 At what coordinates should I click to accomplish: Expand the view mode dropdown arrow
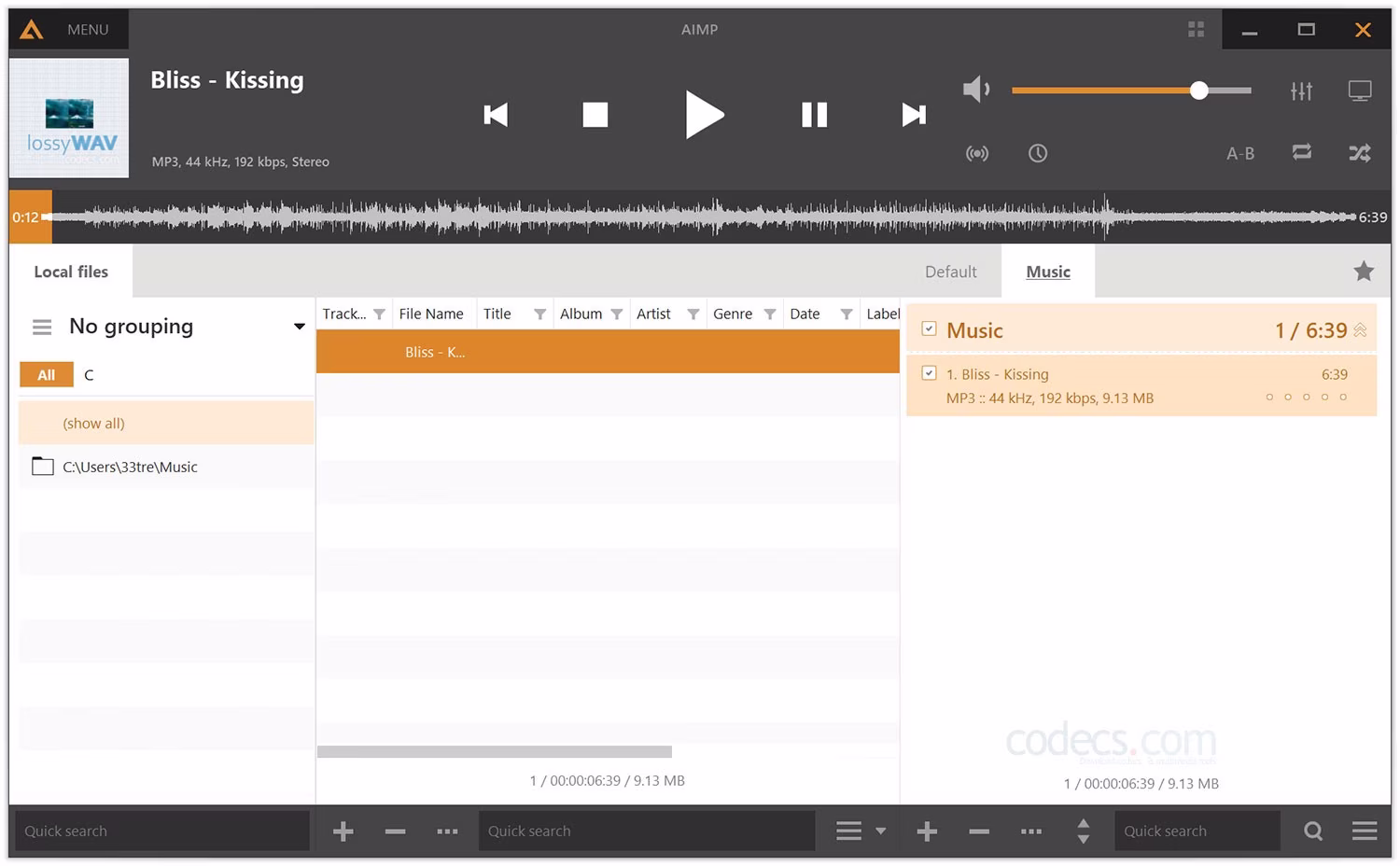point(880,831)
